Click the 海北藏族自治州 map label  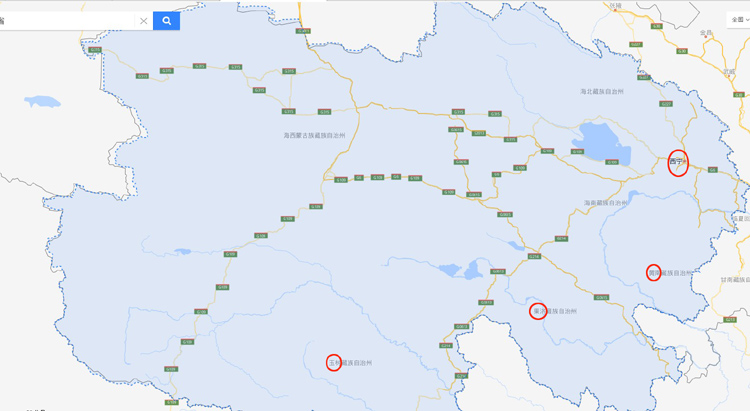pyautogui.click(x=602, y=91)
